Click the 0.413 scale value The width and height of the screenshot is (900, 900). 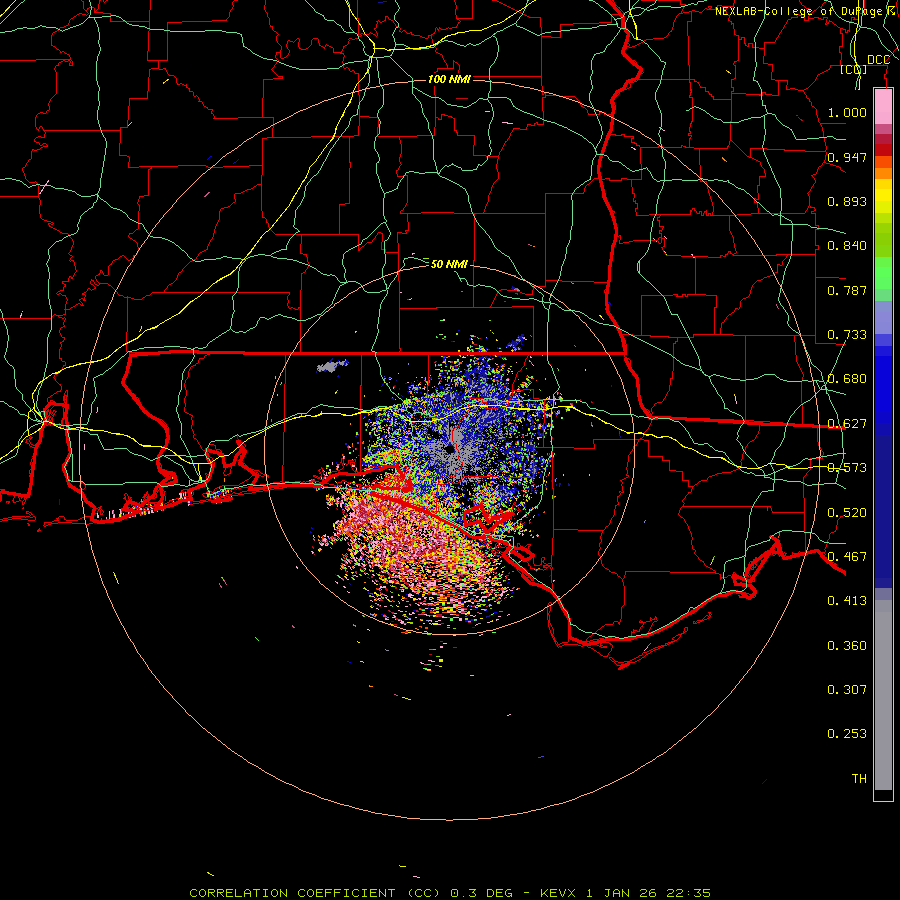click(847, 601)
